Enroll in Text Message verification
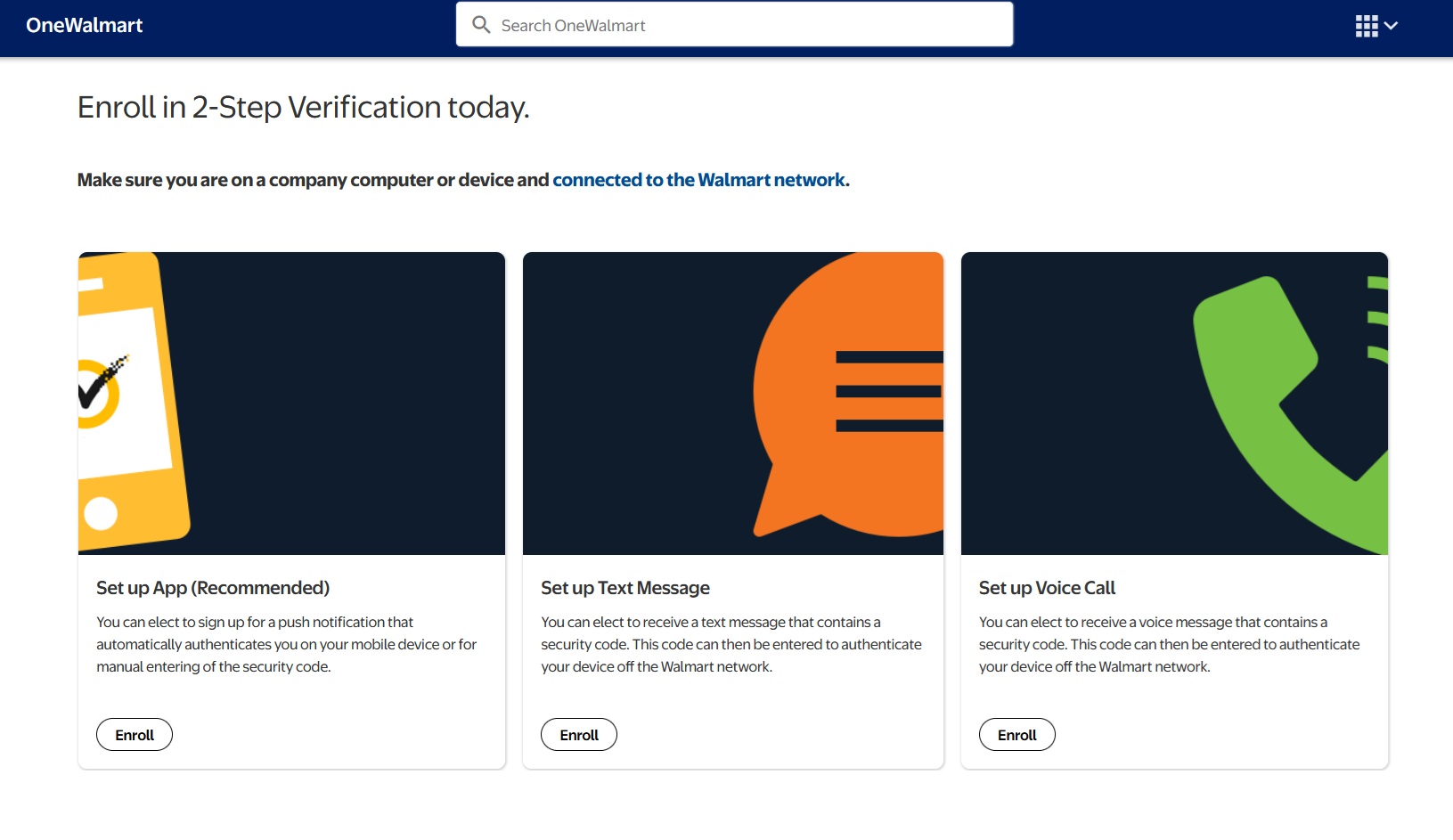The height and width of the screenshot is (840, 1453). tap(578, 734)
